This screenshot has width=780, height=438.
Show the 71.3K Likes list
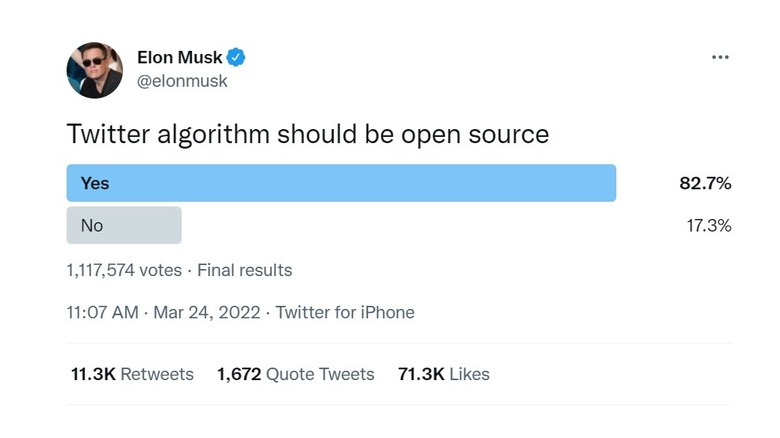443,374
